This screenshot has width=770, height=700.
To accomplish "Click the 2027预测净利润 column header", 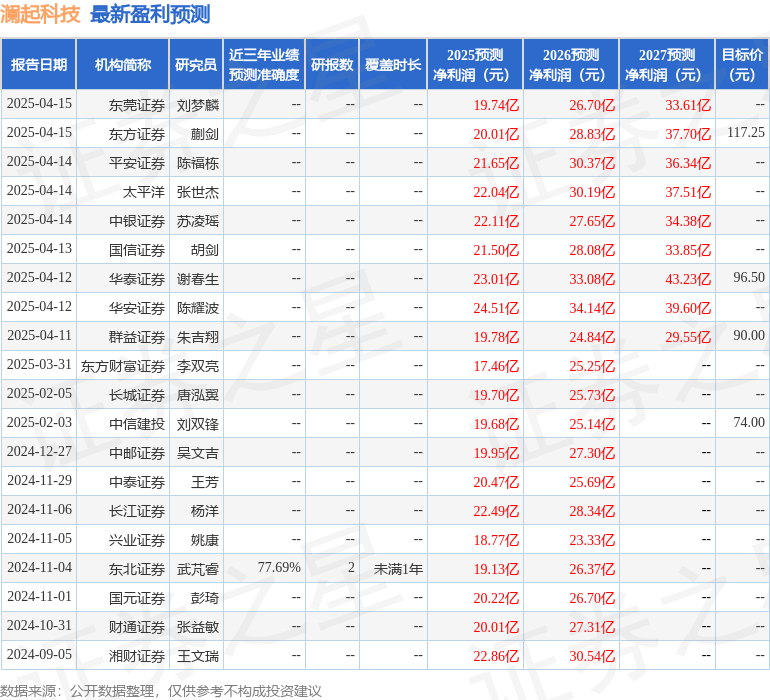I will click(666, 65).
